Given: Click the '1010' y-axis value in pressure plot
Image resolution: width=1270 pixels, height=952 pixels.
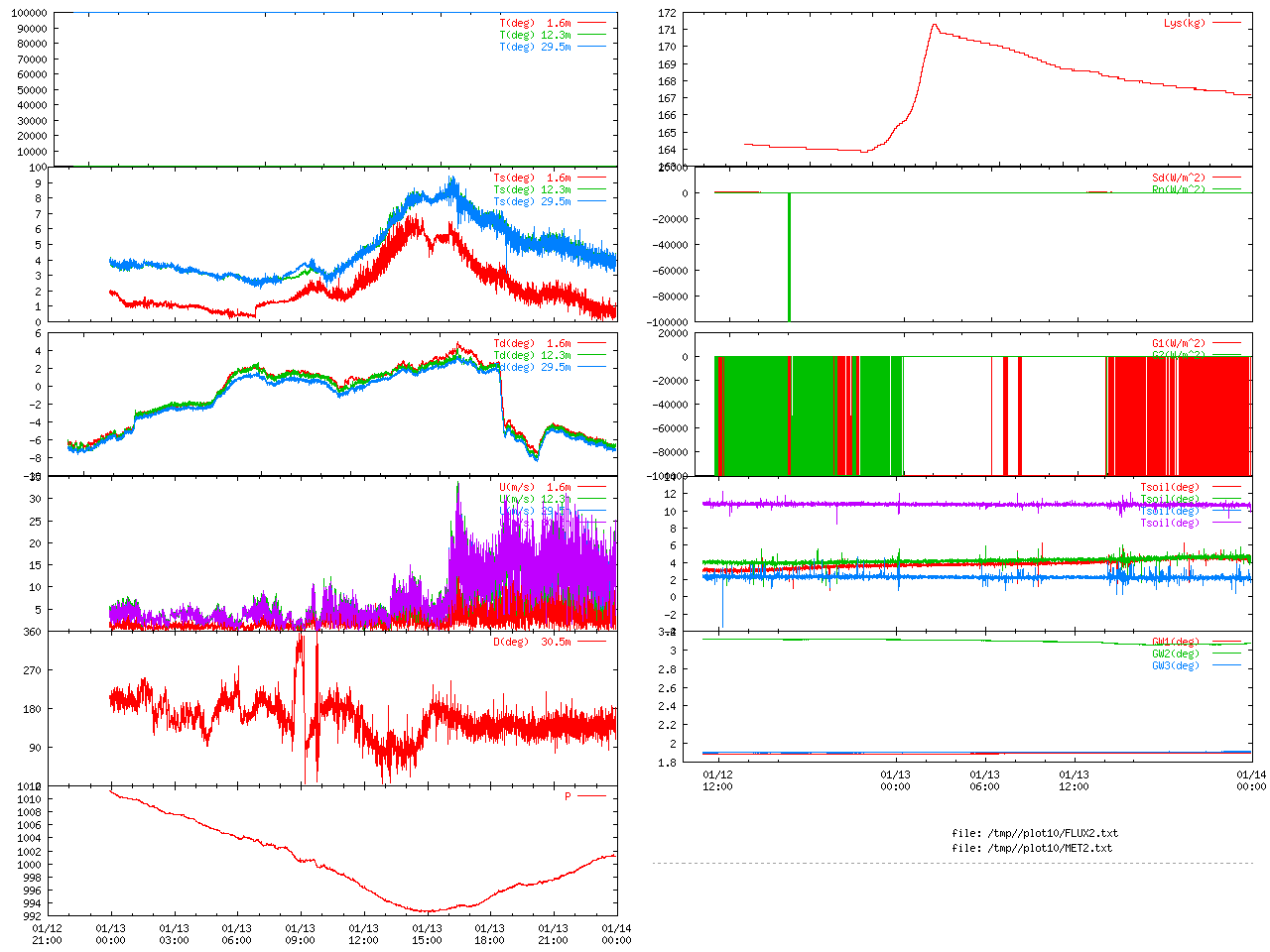Looking at the screenshot, I should click(30, 799).
